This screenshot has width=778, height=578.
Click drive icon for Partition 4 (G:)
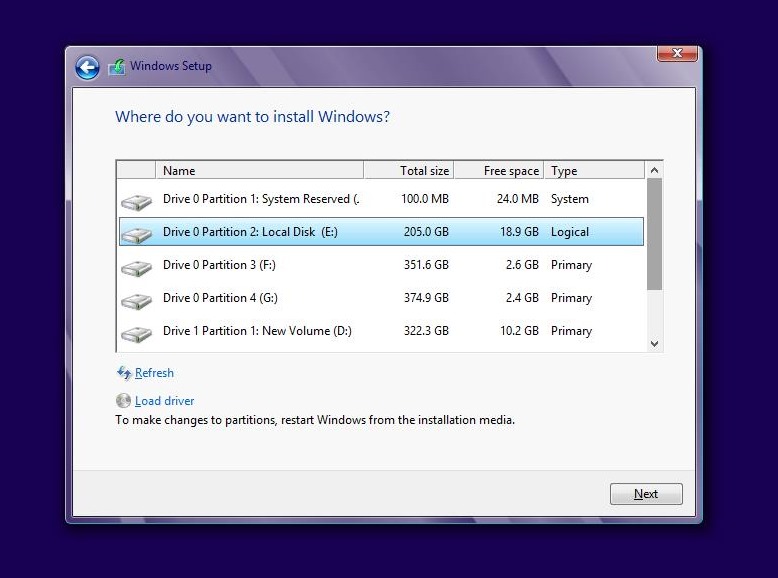[x=136, y=300]
